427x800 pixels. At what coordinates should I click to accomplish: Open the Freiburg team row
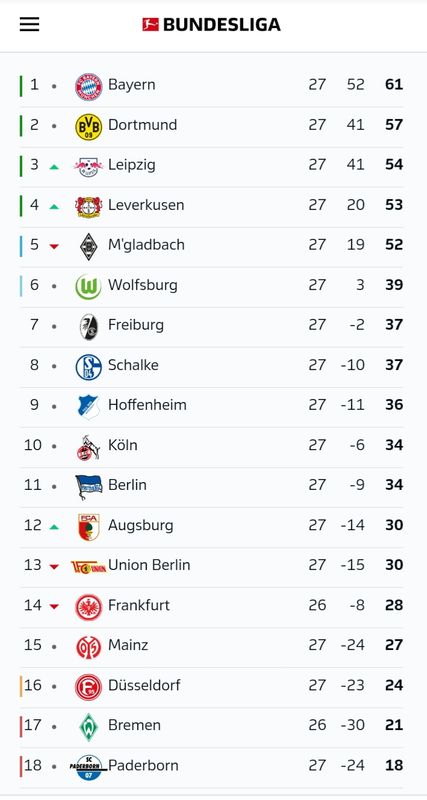coord(211,325)
